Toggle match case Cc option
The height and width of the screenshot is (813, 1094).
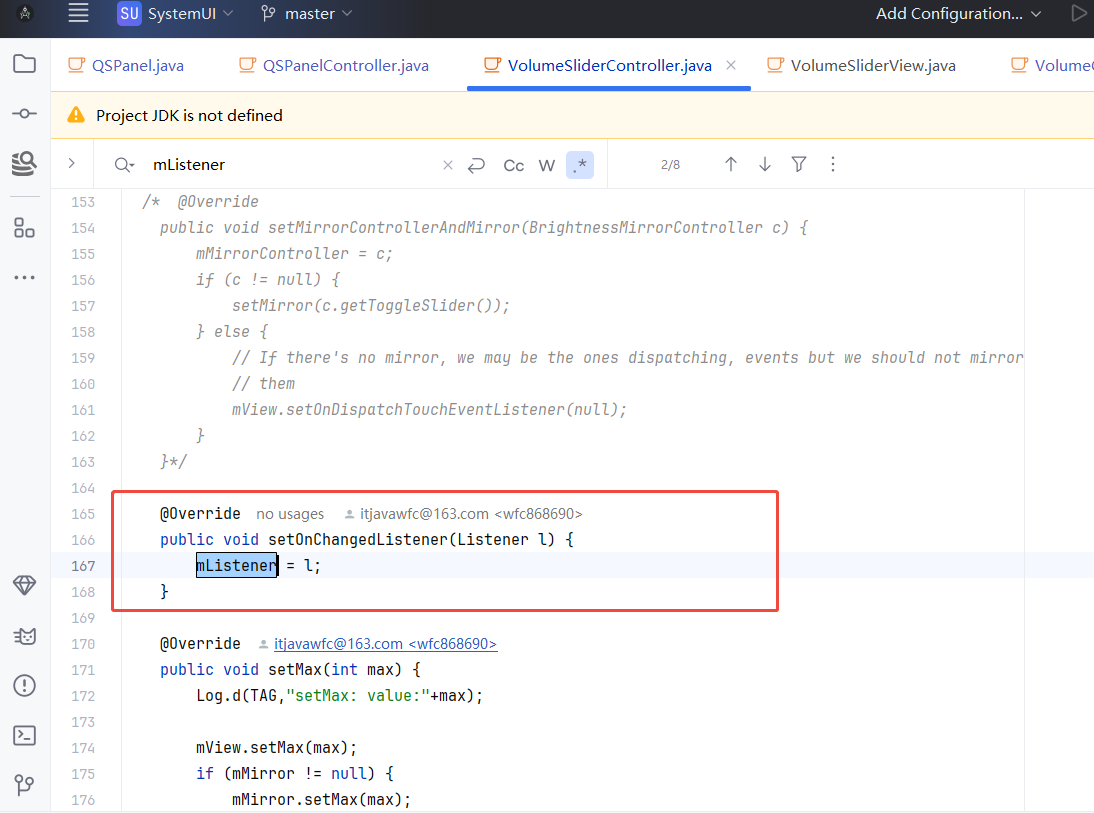point(514,165)
